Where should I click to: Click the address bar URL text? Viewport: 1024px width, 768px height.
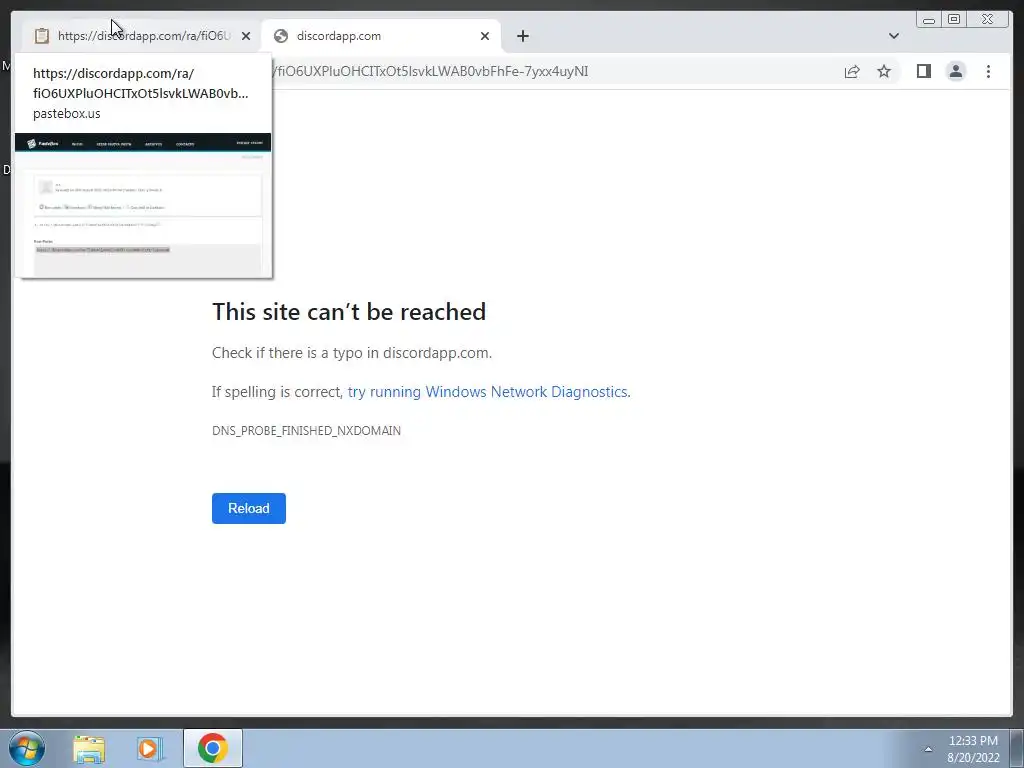(431, 71)
